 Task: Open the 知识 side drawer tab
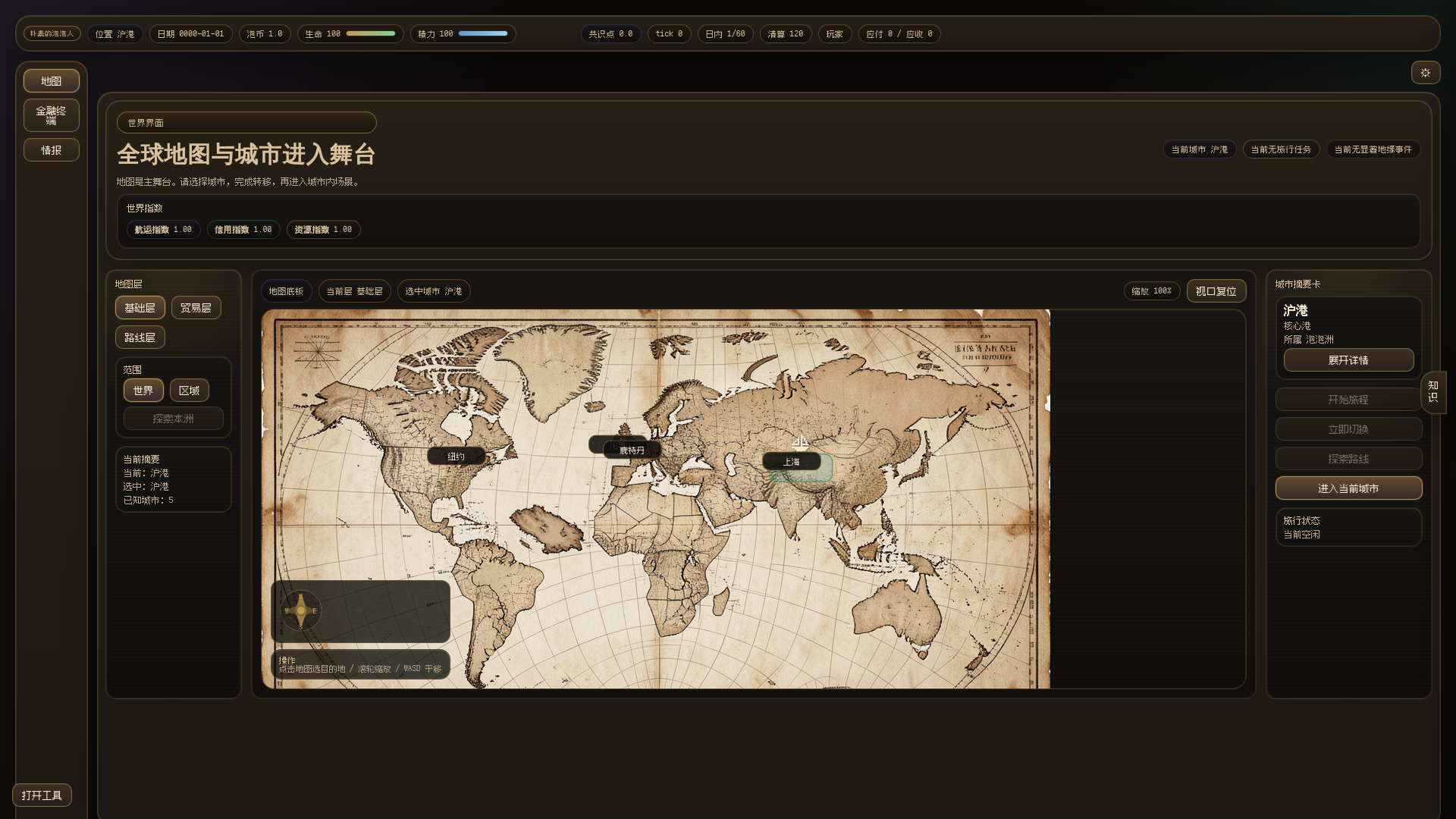(1432, 391)
